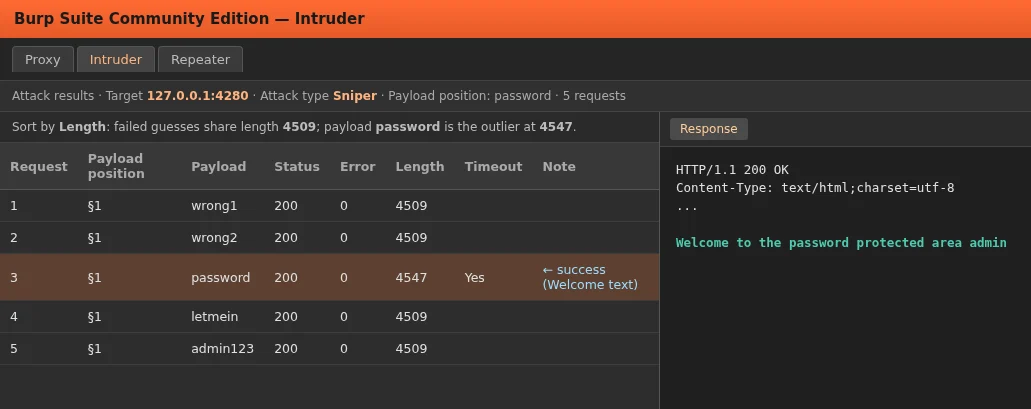This screenshot has height=409, width=1031.
Task: Click the HTTP/1.1 200 OK line
Action: click(732, 170)
